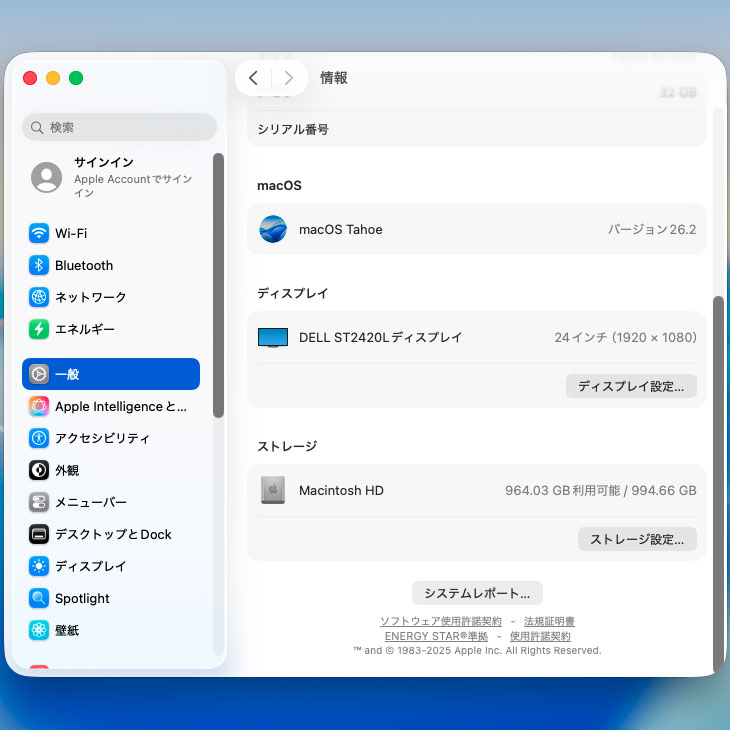Click the サインイン account heading
Viewport: 730px width, 730px height.
coord(104,162)
